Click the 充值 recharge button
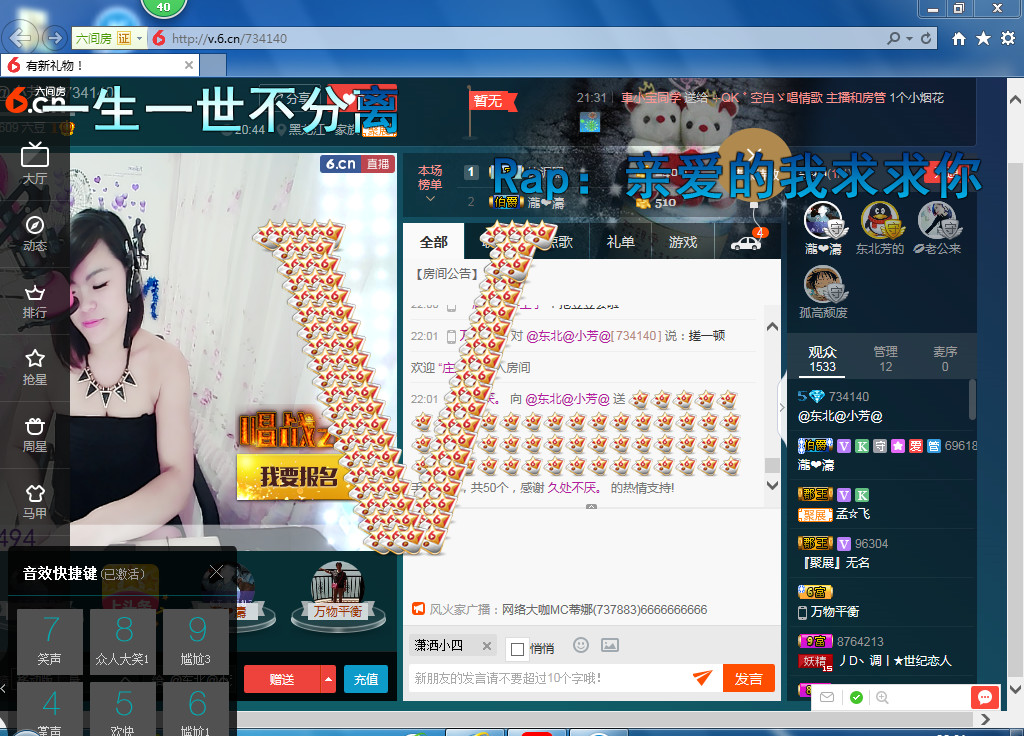 tap(366, 679)
